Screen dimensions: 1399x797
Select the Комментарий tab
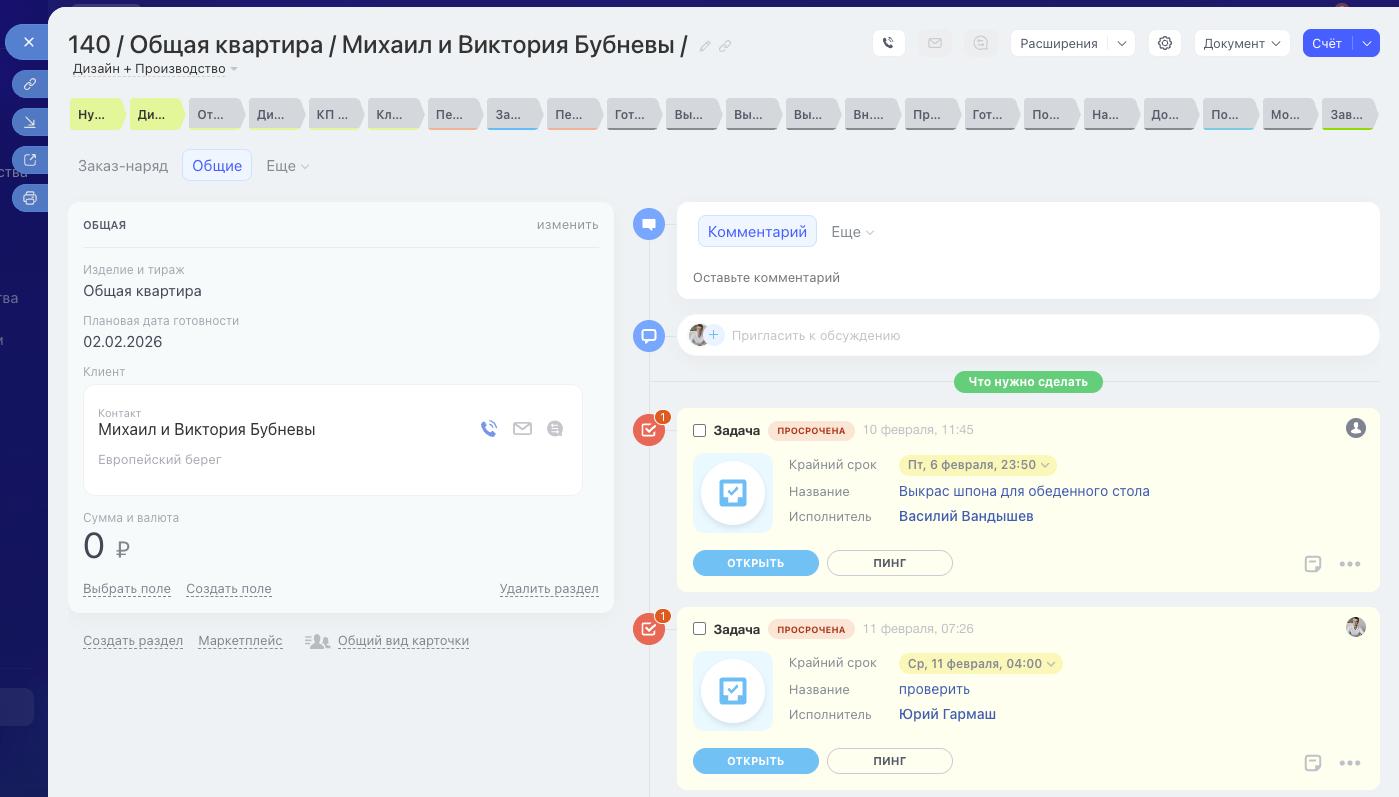point(757,232)
